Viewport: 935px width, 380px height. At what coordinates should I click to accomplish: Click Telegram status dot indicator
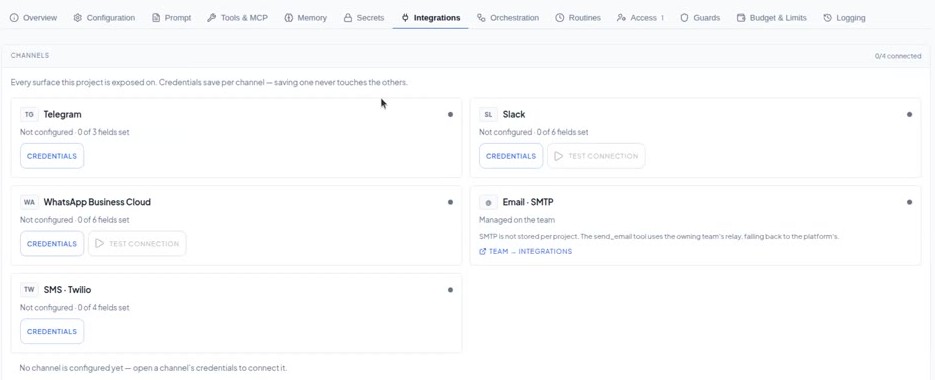[450, 115]
